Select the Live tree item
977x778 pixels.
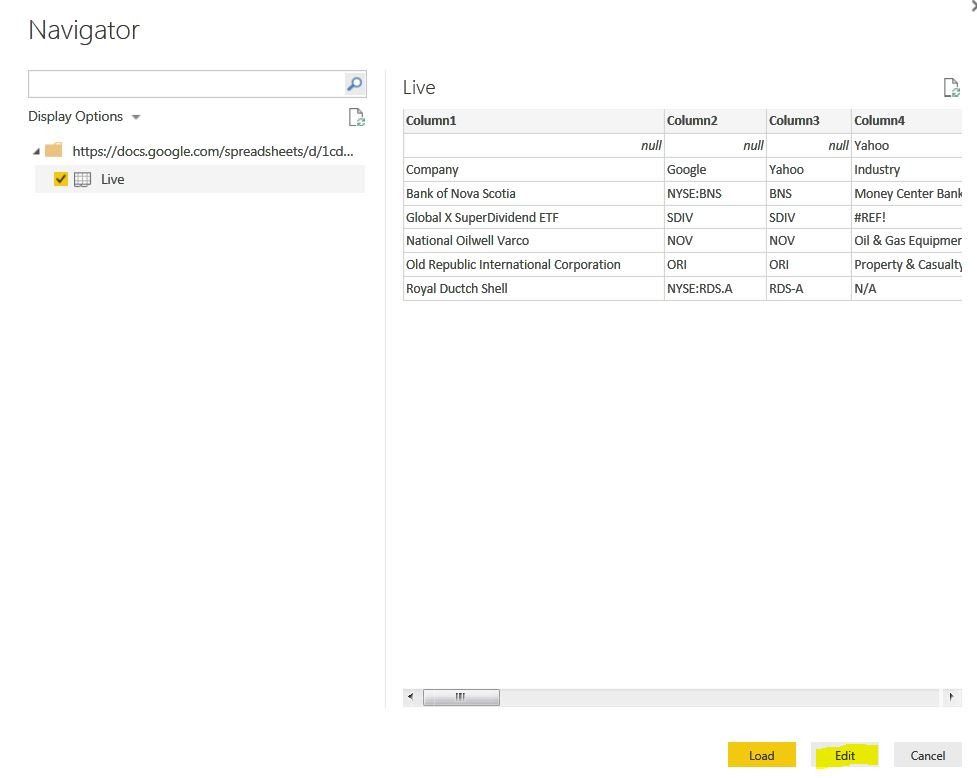[x=113, y=180]
